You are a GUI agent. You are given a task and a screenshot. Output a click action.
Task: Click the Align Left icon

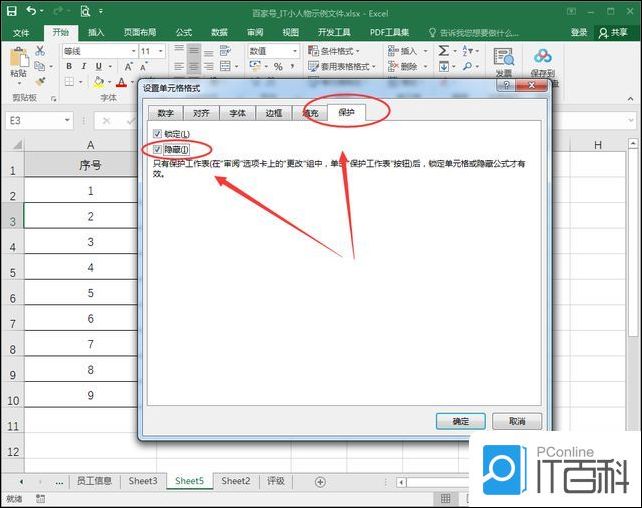coord(179,66)
